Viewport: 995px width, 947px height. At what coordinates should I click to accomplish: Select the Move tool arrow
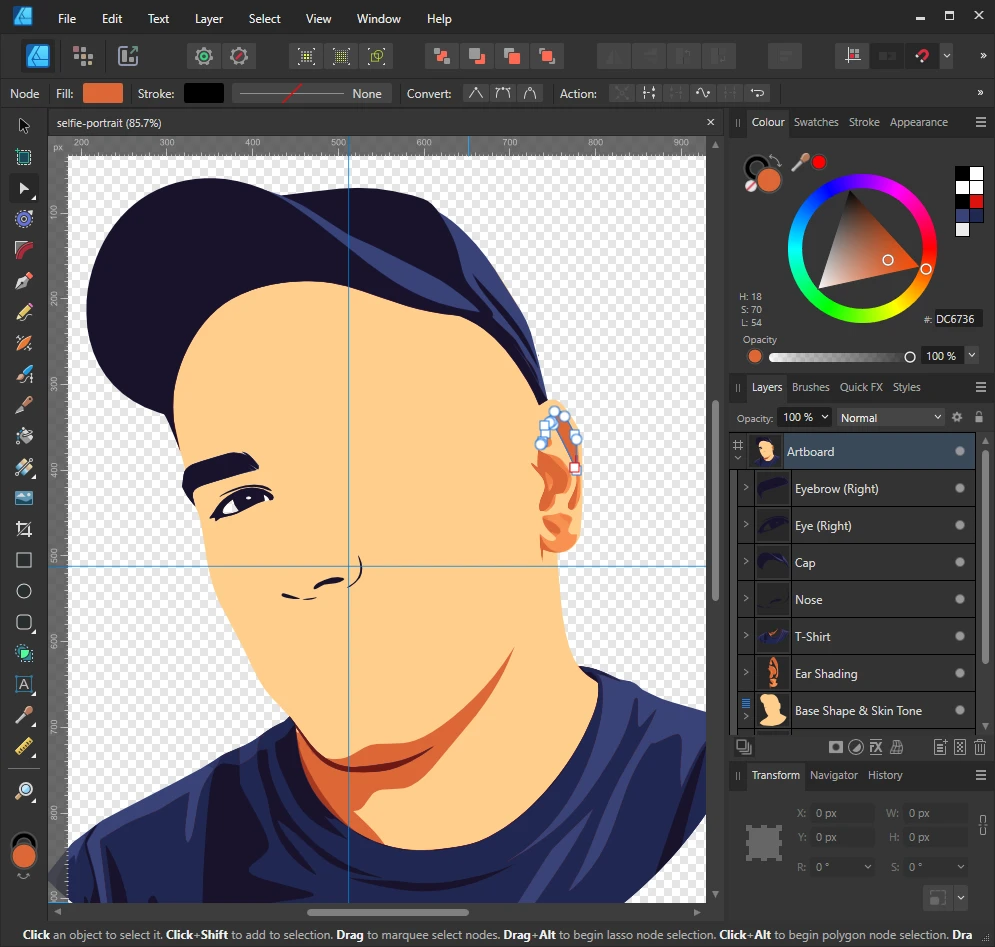[24, 126]
